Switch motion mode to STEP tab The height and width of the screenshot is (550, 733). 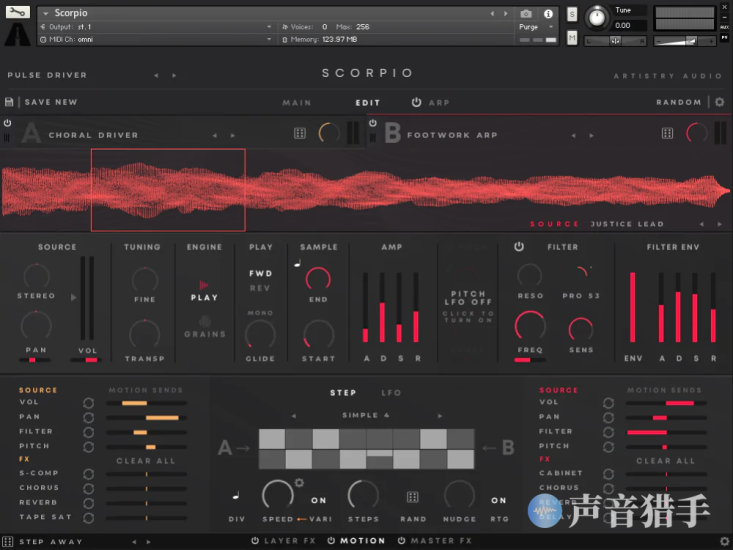(343, 393)
